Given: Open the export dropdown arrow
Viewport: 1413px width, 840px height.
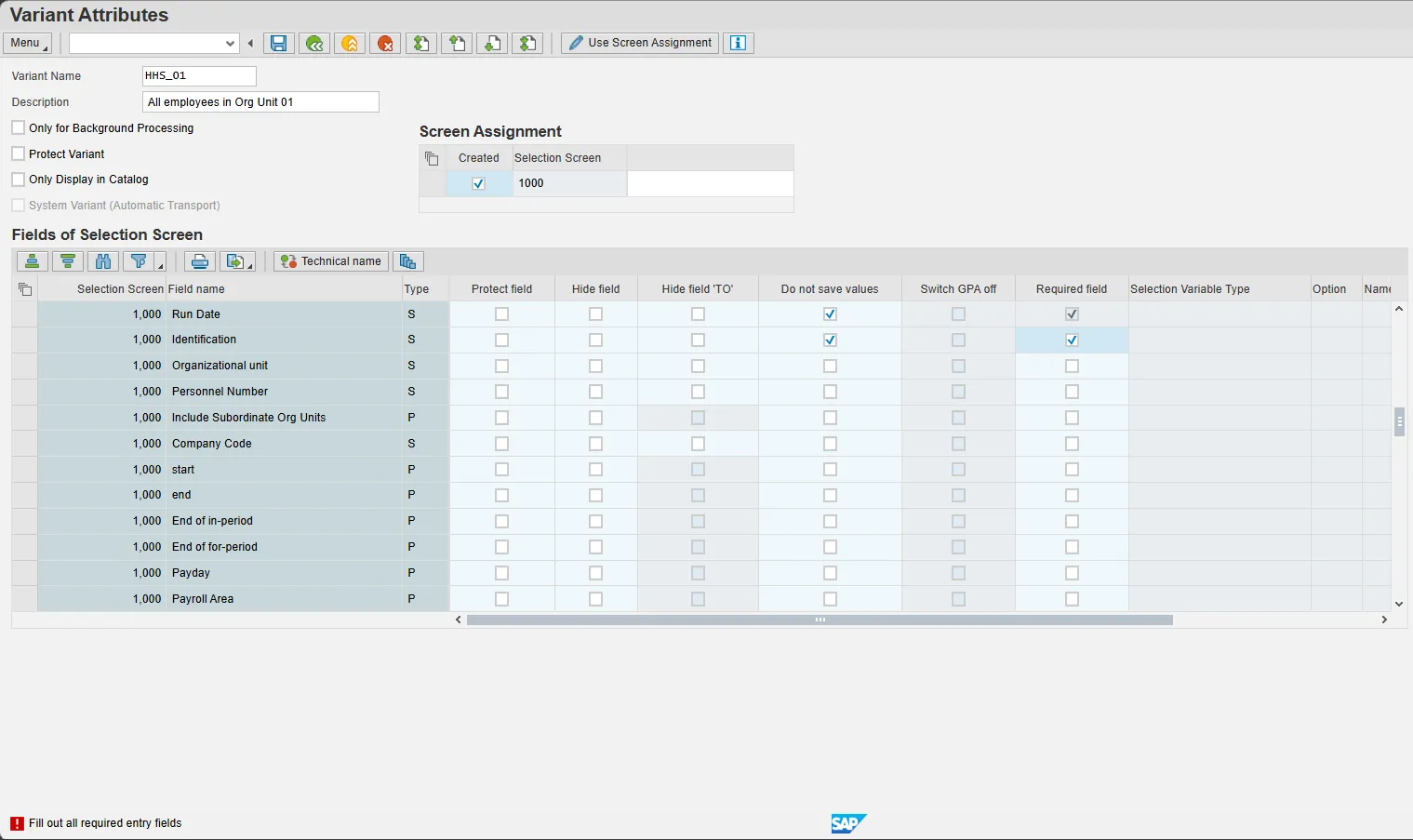Looking at the screenshot, I should (x=249, y=266).
